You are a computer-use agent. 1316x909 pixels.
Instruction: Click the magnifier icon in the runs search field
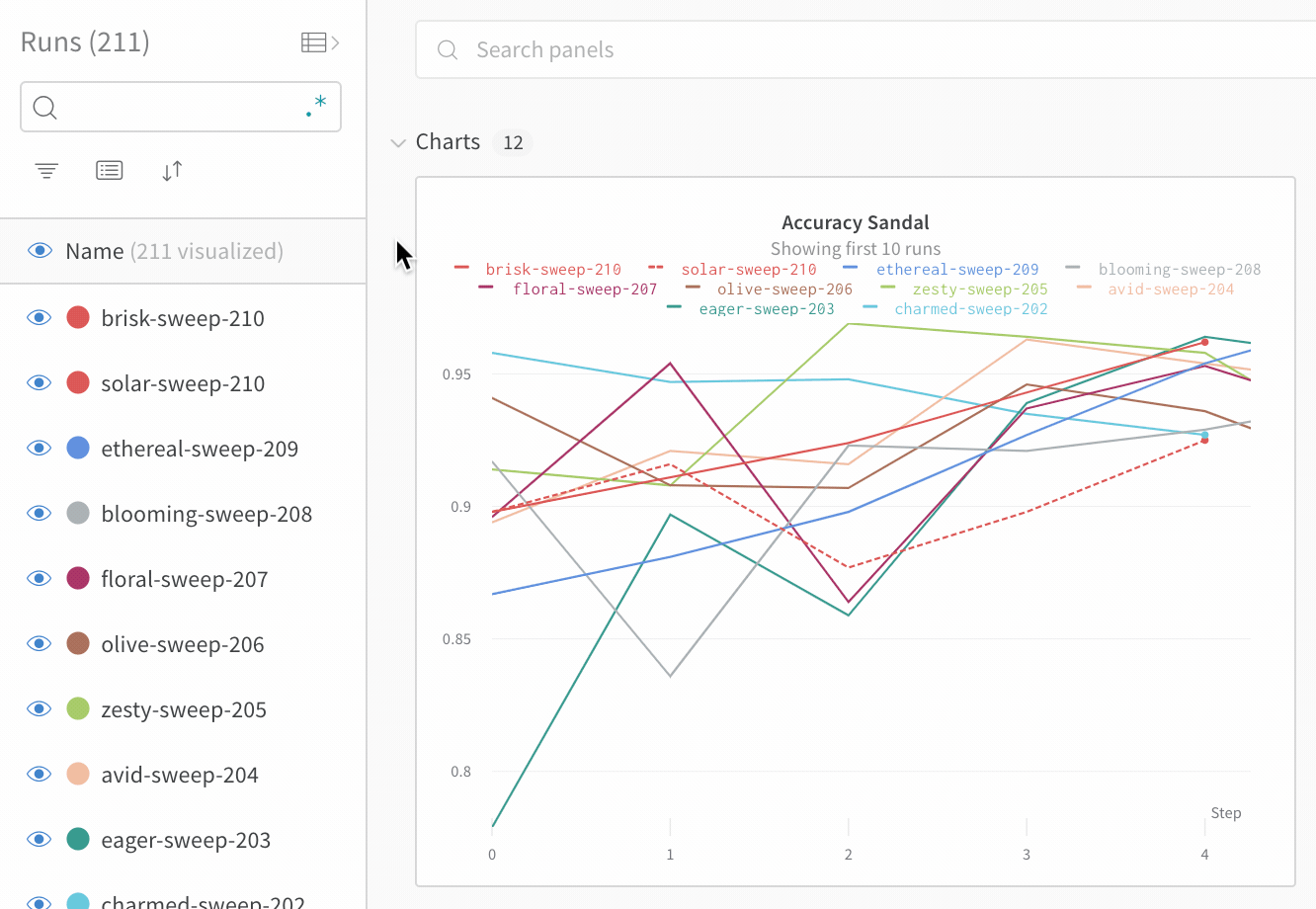tap(45, 107)
